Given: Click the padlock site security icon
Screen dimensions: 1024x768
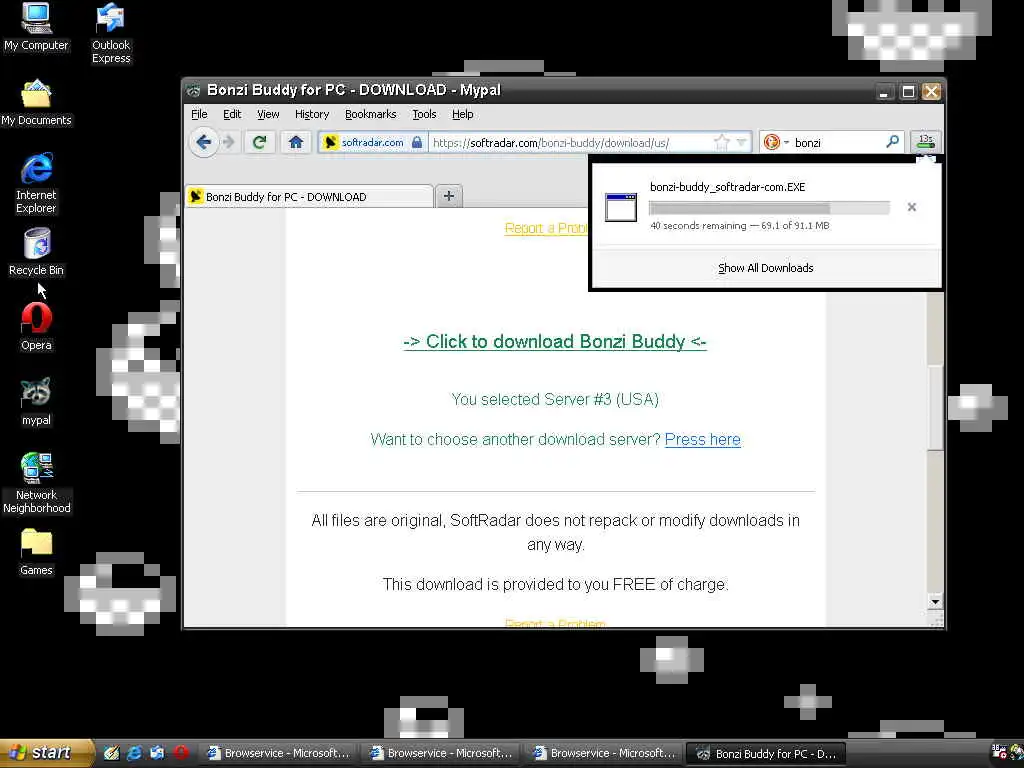Looking at the screenshot, I should tap(417, 142).
